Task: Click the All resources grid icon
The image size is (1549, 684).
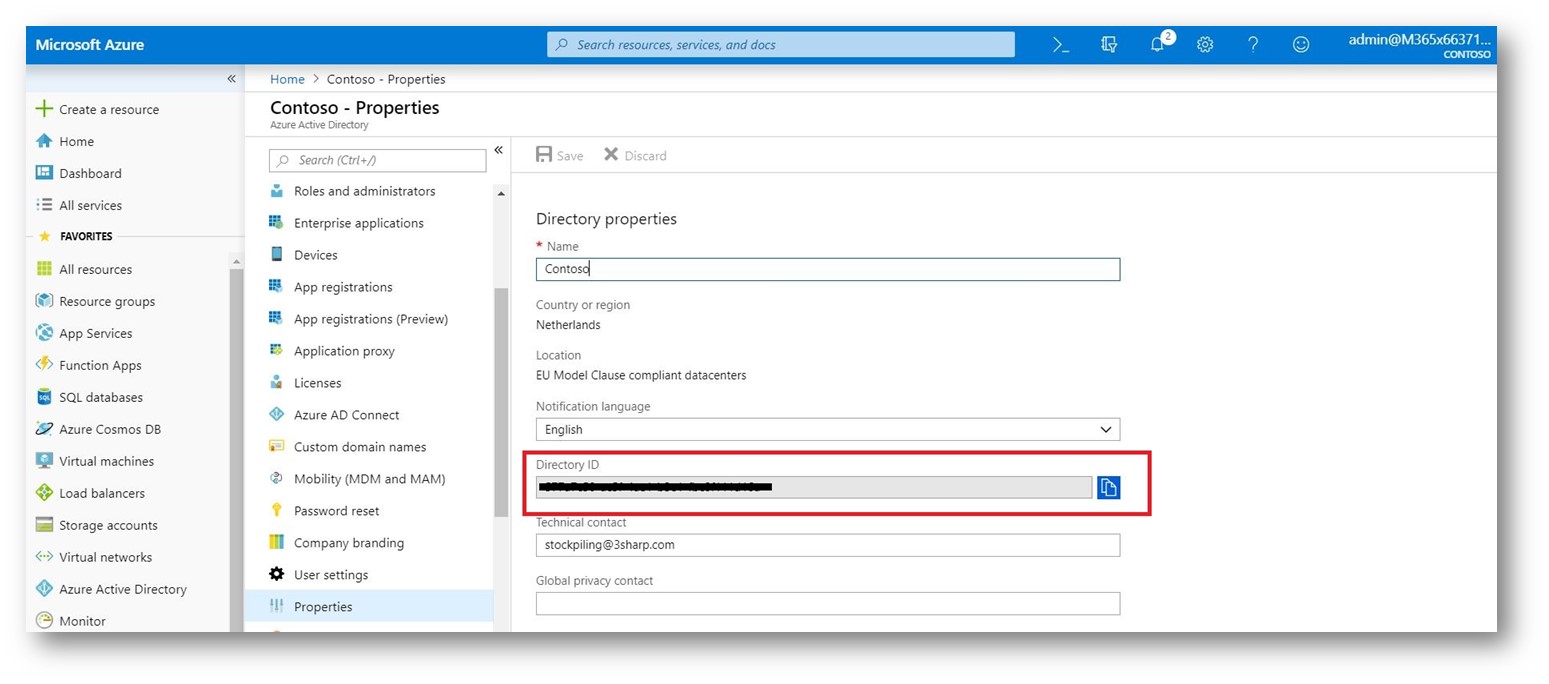Action: [44, 269]
